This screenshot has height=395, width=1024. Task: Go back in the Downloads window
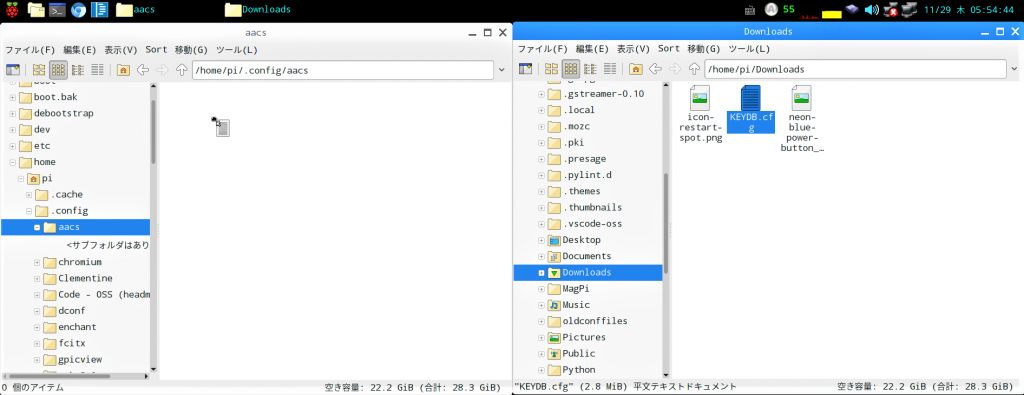[656, 69]
